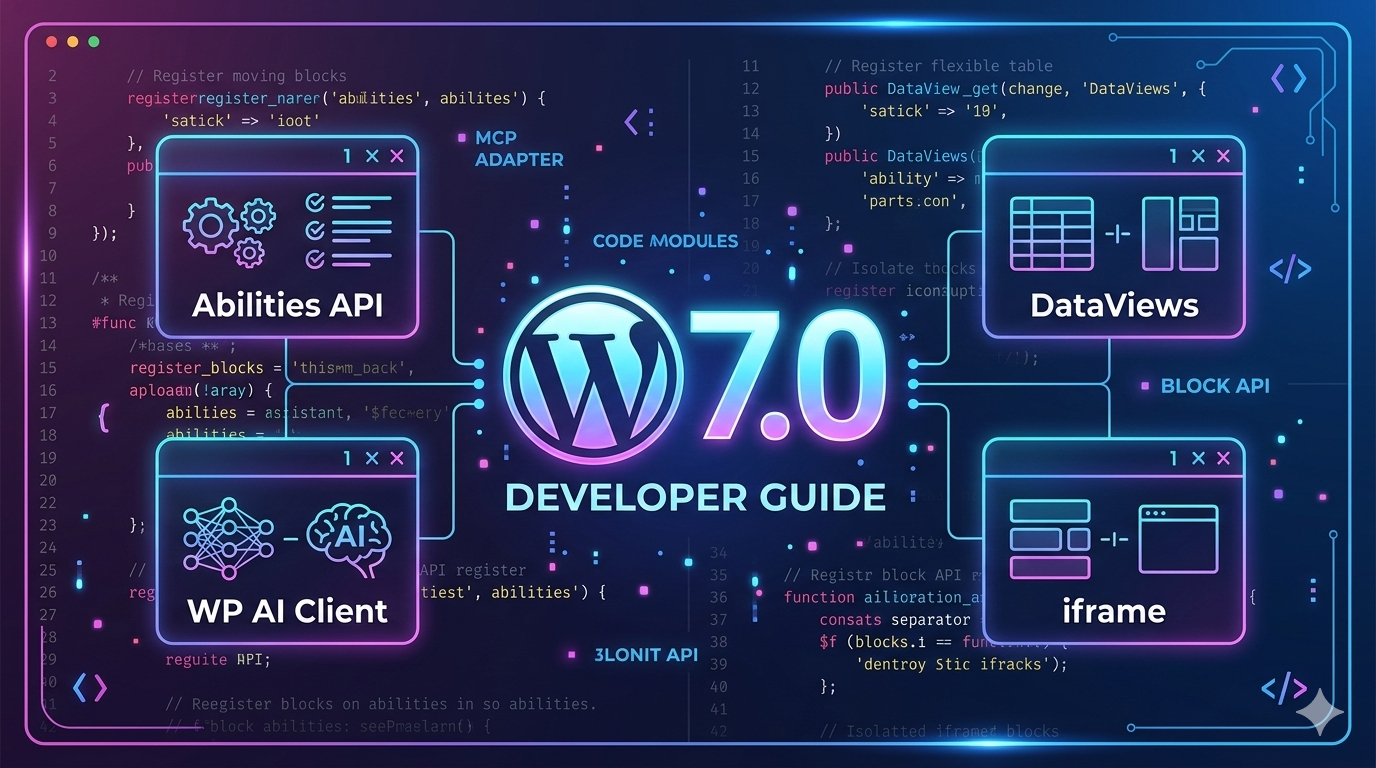Toggle the bottom checkmark in Abilities API checklist
Image resolution: width=1376 pixels, height=768 pixels.
[315, 259]
